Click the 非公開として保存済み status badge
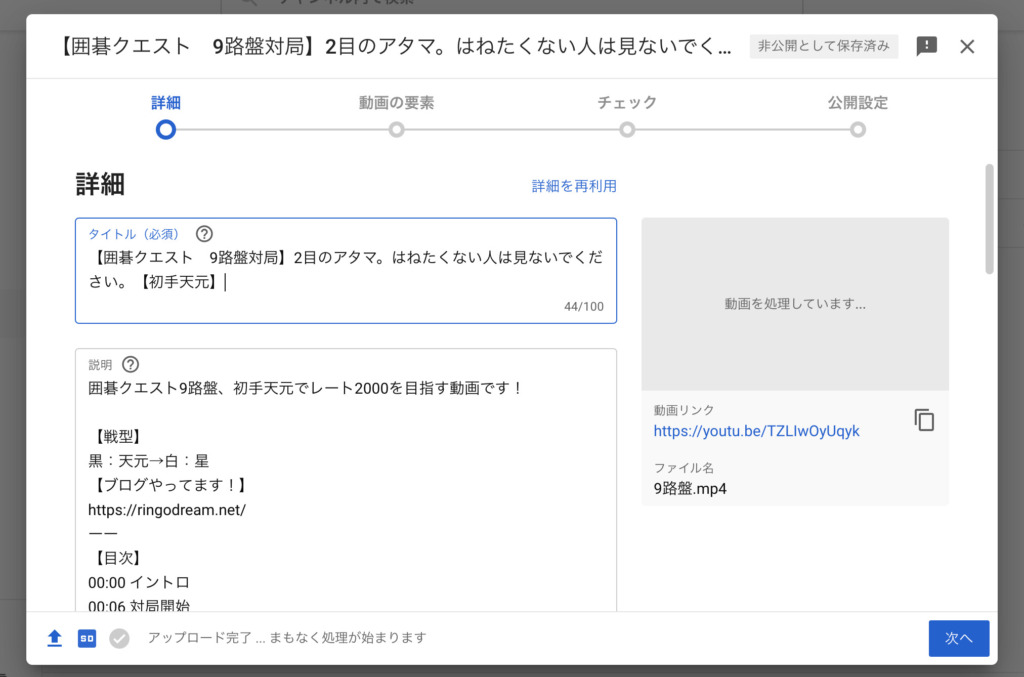The width and height of the screenshot is (1024, 677). [x=824, y=46]
